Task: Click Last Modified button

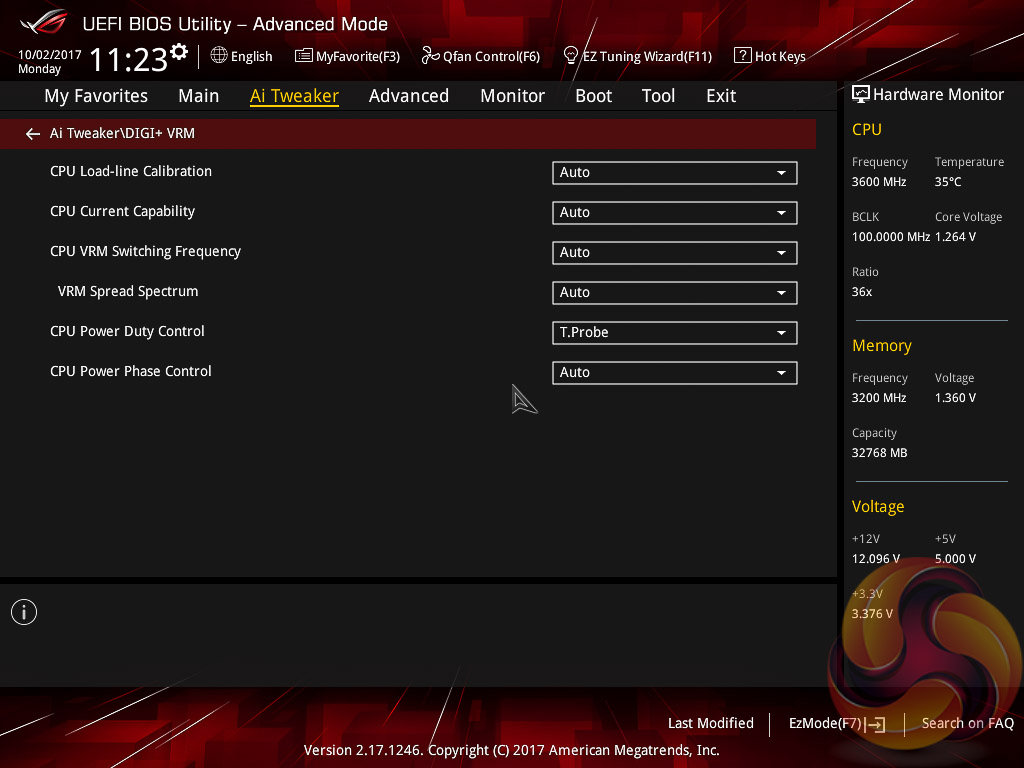Action: [x=711, y=723]
